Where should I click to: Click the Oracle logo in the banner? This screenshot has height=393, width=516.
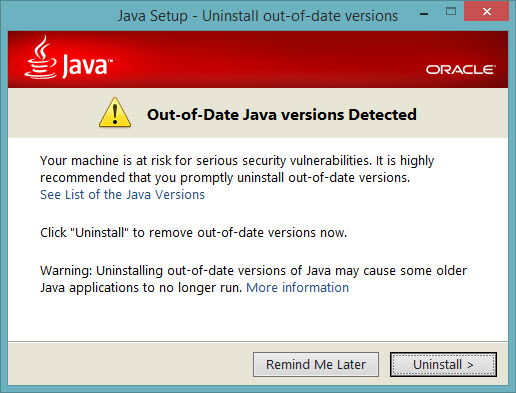460,70
